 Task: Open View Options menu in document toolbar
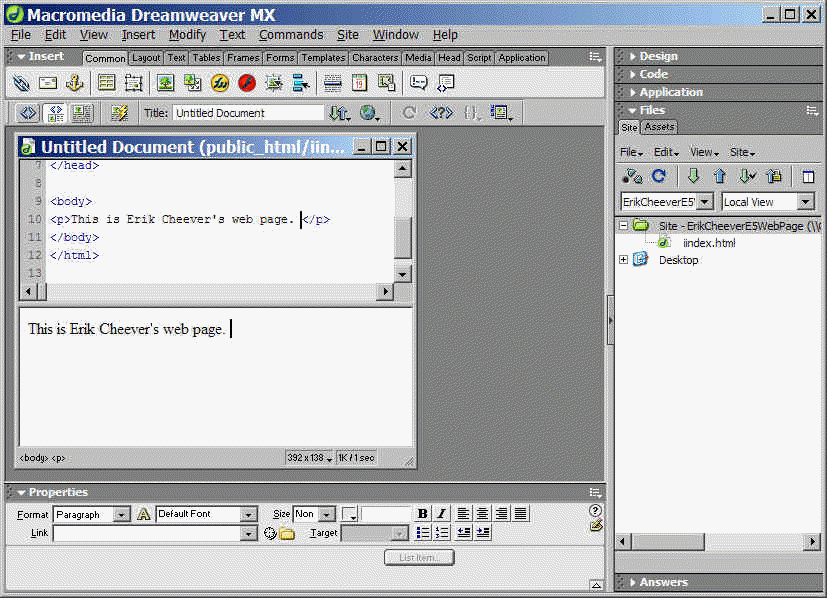(502, 113)
